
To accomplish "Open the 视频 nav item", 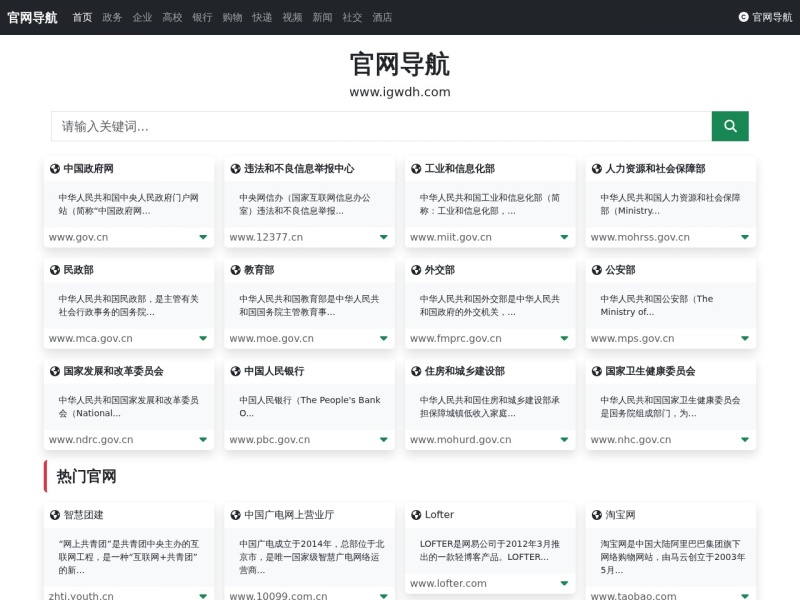I will (292, 17).
